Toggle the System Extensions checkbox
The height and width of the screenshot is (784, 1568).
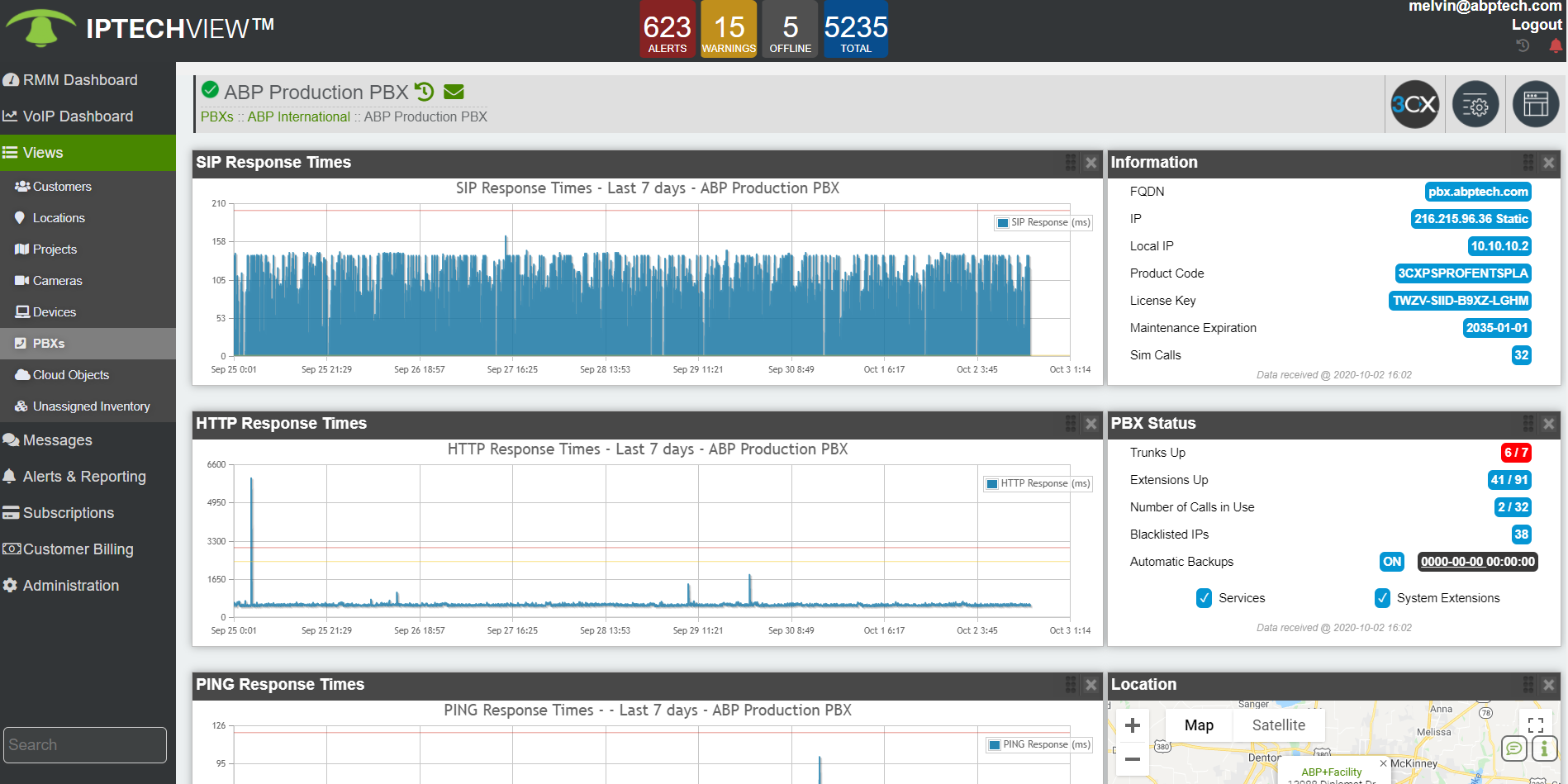[1382, 598]
